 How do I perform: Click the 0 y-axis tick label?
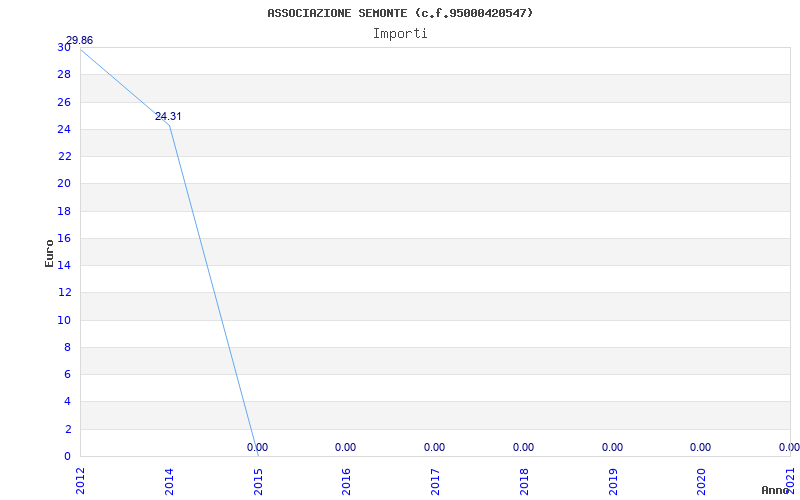(67, 456)
